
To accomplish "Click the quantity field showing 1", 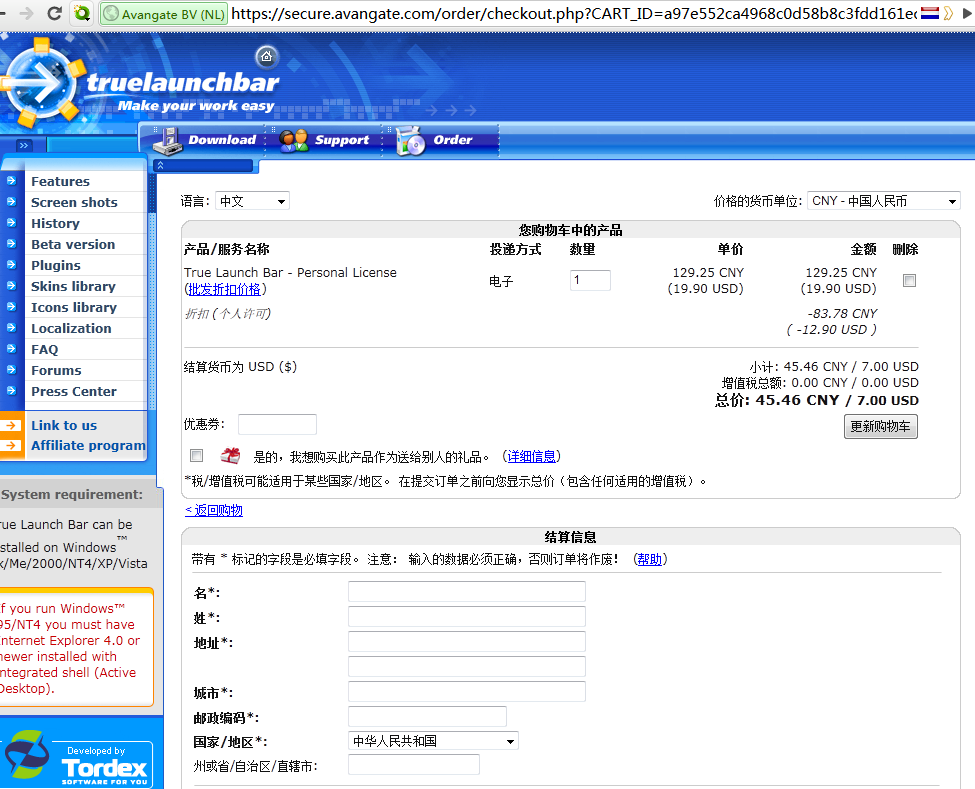I will click(590, 280).
